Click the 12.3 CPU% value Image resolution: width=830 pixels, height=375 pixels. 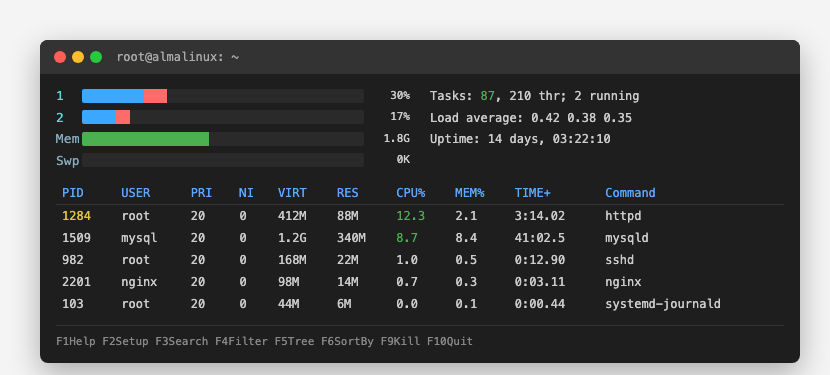pyautogui.click(x=410, y=216)
